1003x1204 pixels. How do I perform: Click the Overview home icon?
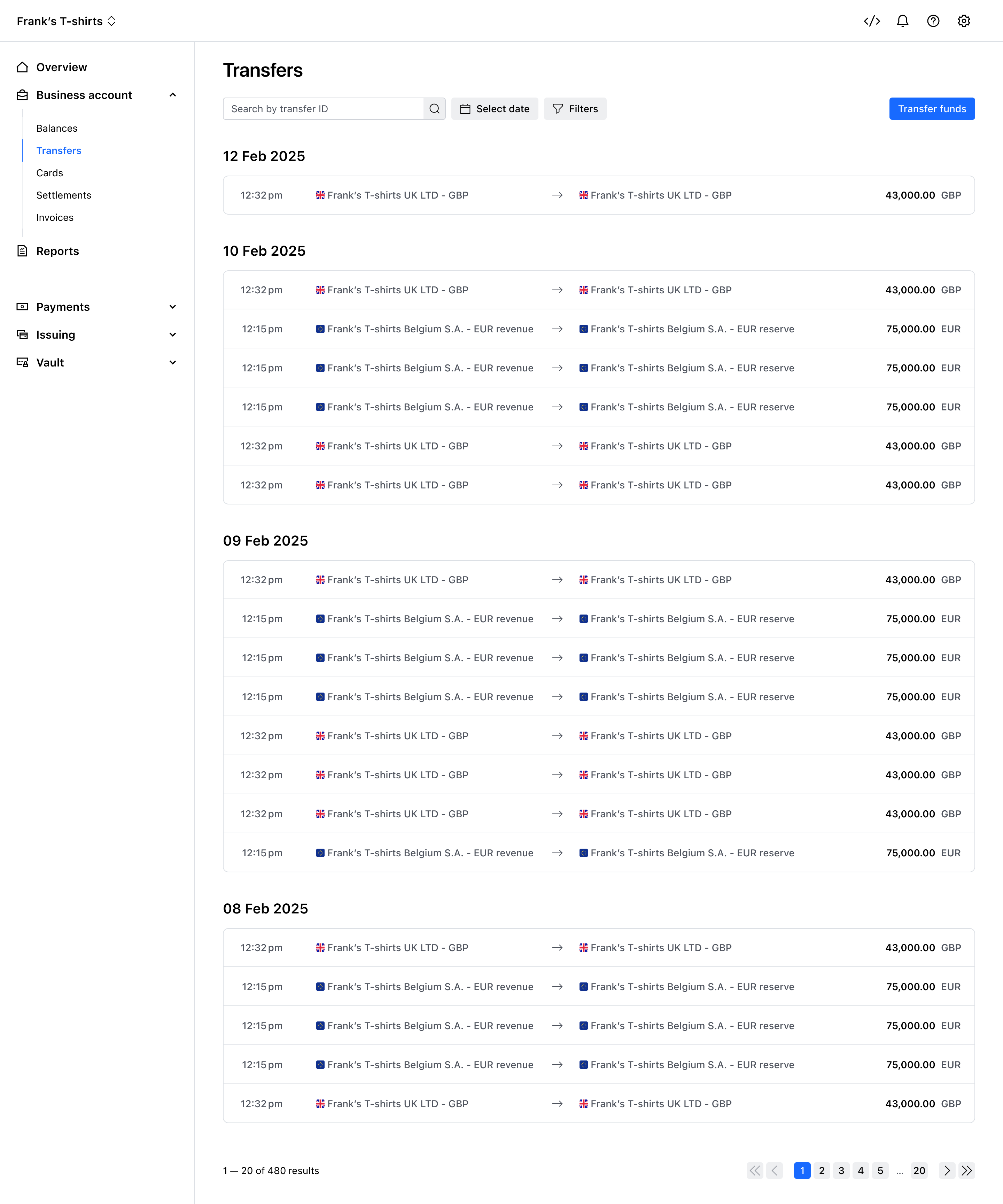(x=22, y=67)
